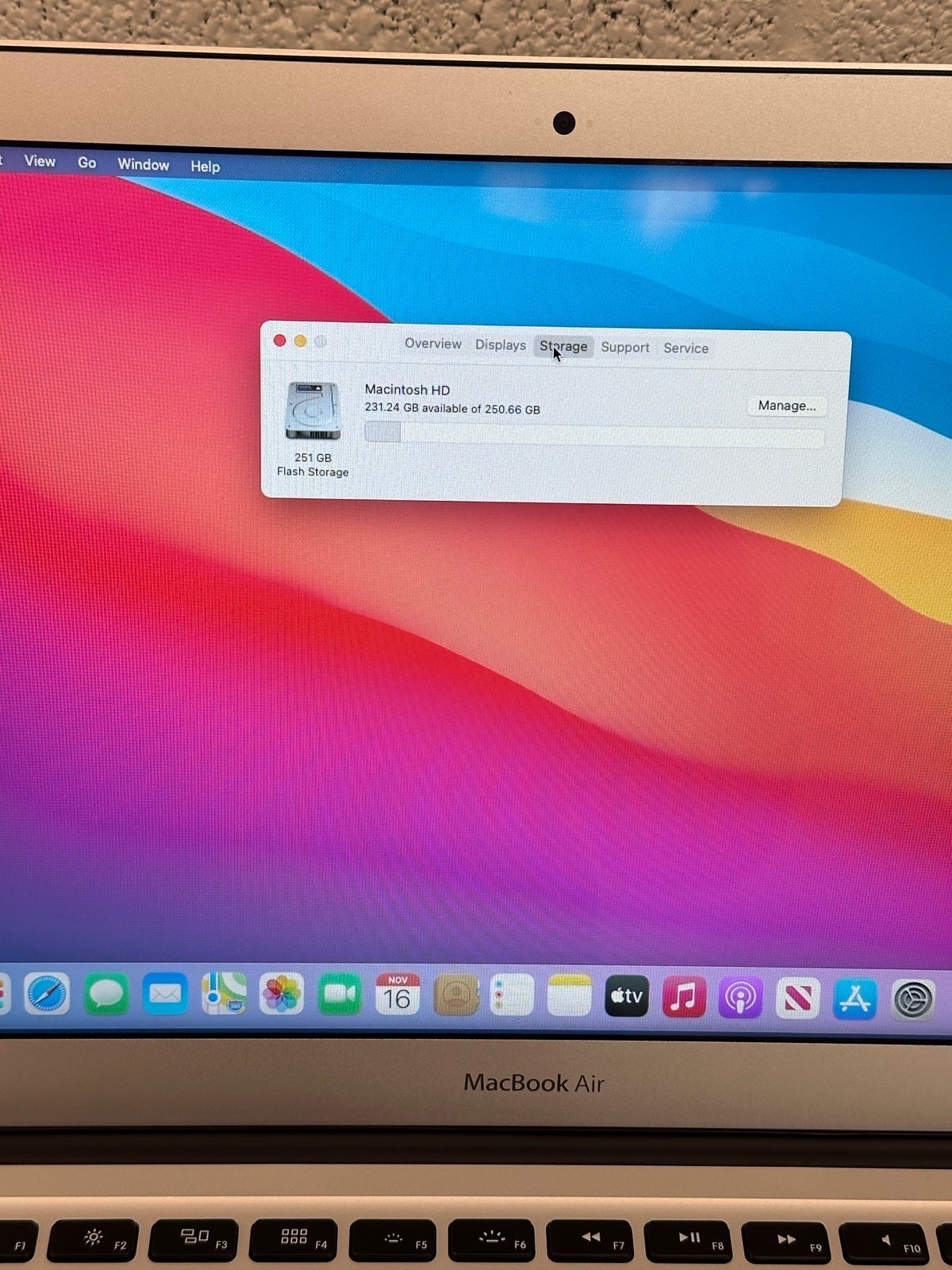Click '231.24 GB available of 250.66 GB' text
952x1270 pixels.
[x=452, y=409]
